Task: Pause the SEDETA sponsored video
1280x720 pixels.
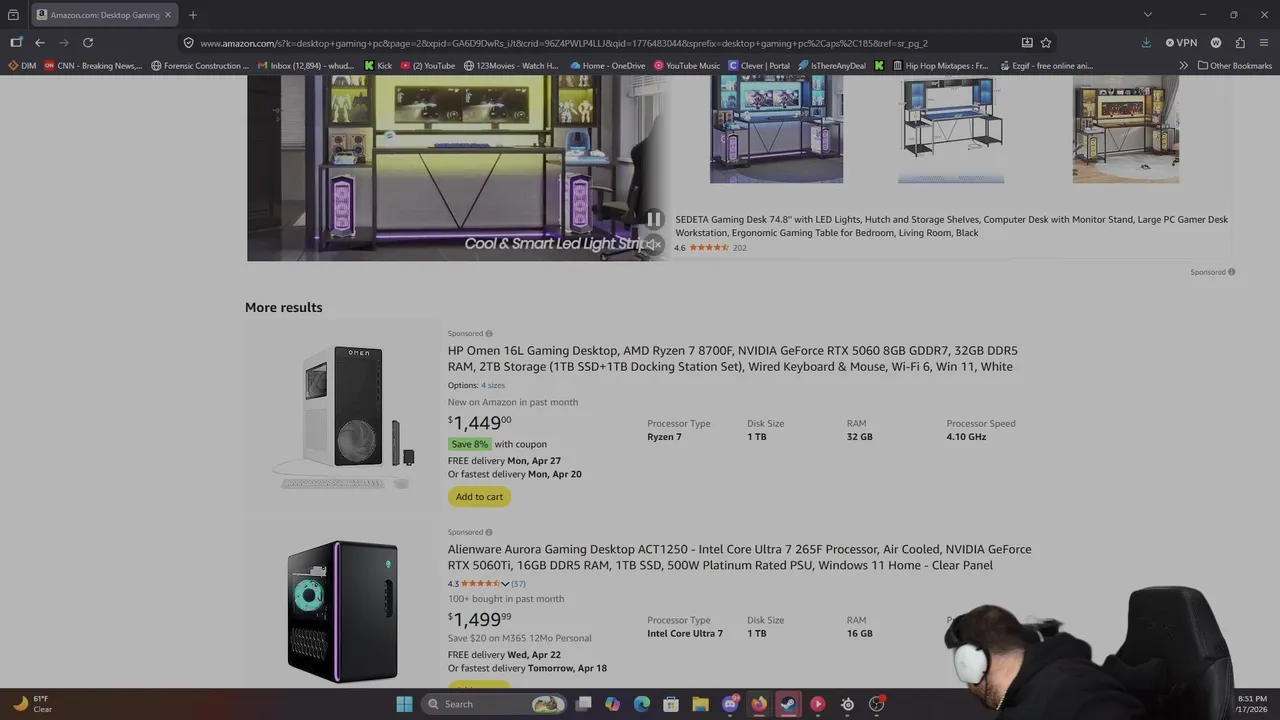Action: 653,219
